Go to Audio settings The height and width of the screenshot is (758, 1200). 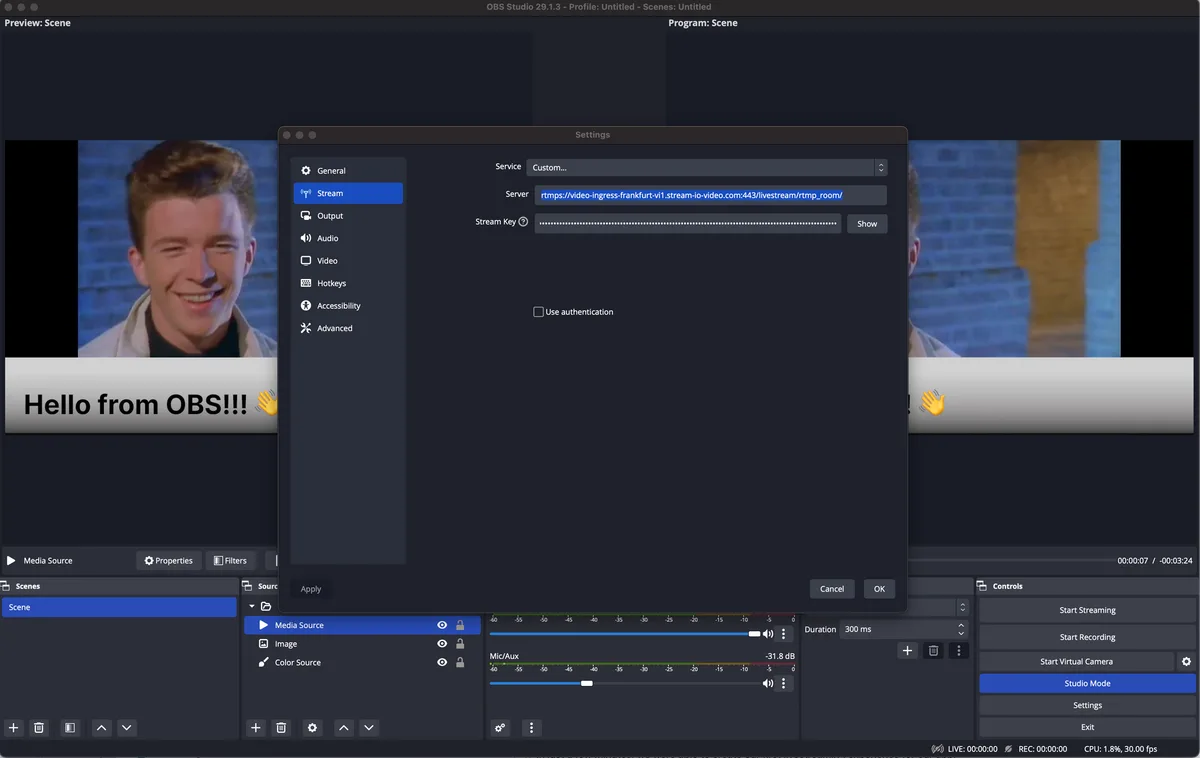(x=349, y=238)
